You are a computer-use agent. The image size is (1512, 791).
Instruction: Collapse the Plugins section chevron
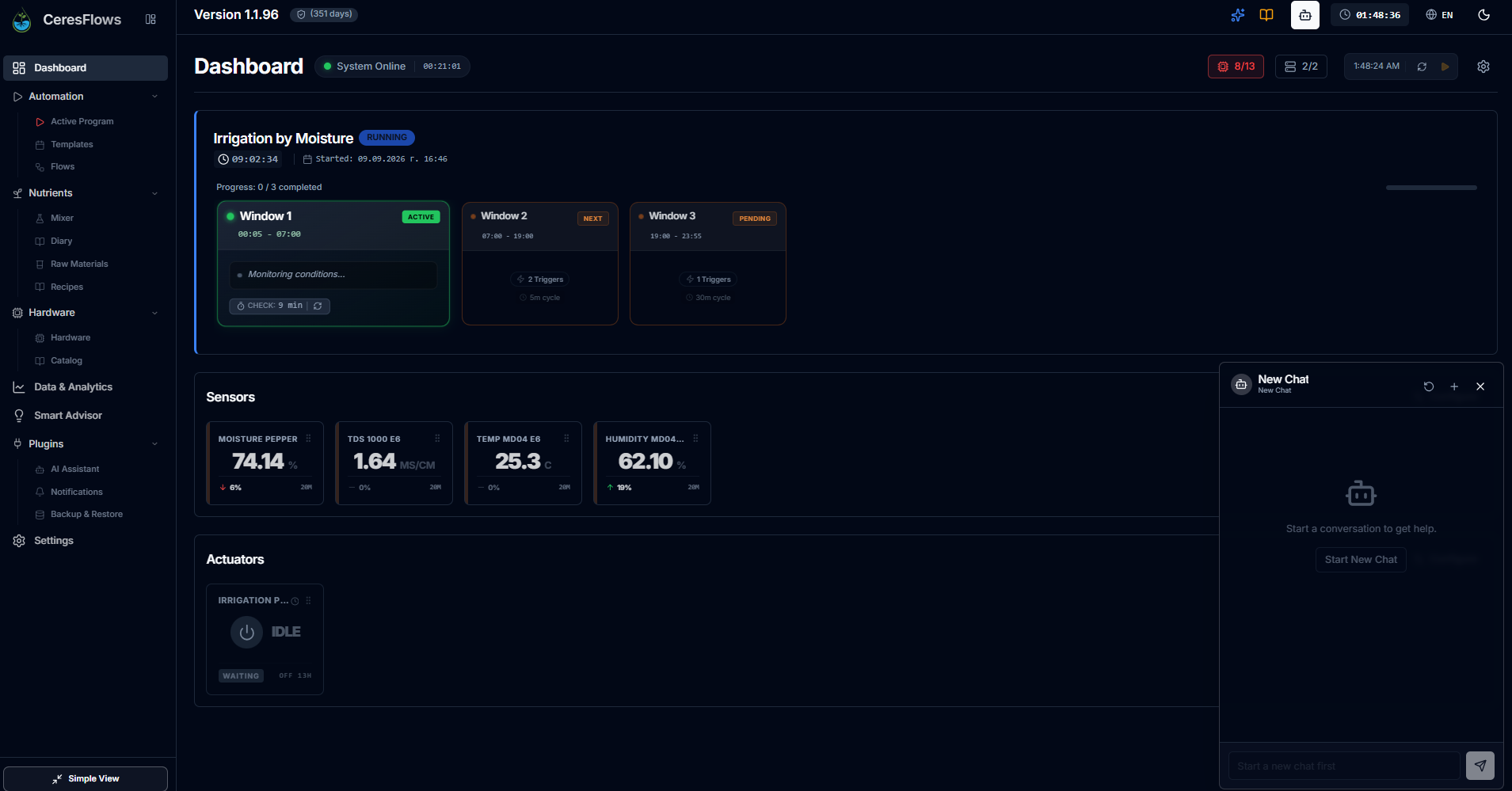[x=154, y=444]
